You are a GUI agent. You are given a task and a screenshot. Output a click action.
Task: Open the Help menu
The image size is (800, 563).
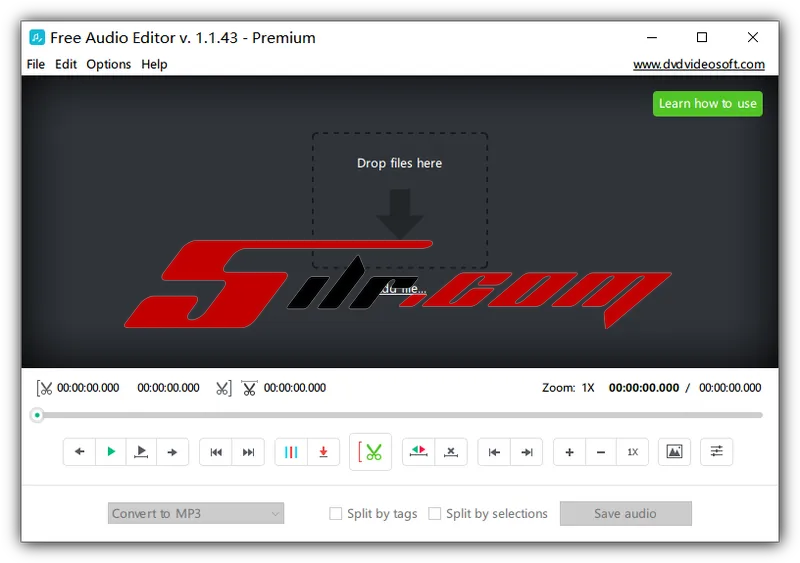click(x=154, y=64)
